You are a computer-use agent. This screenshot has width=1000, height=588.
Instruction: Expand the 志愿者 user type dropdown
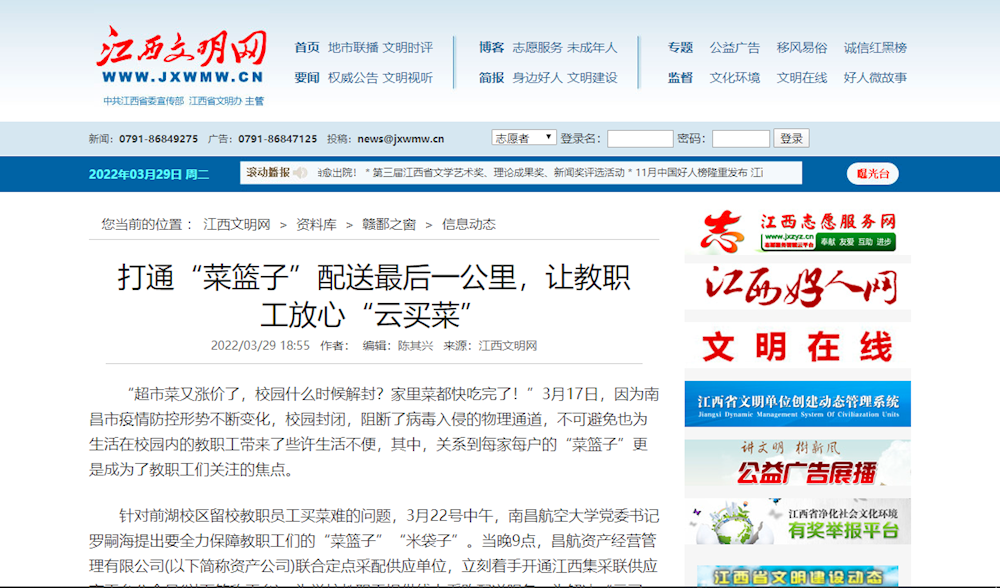coord(523,138)
